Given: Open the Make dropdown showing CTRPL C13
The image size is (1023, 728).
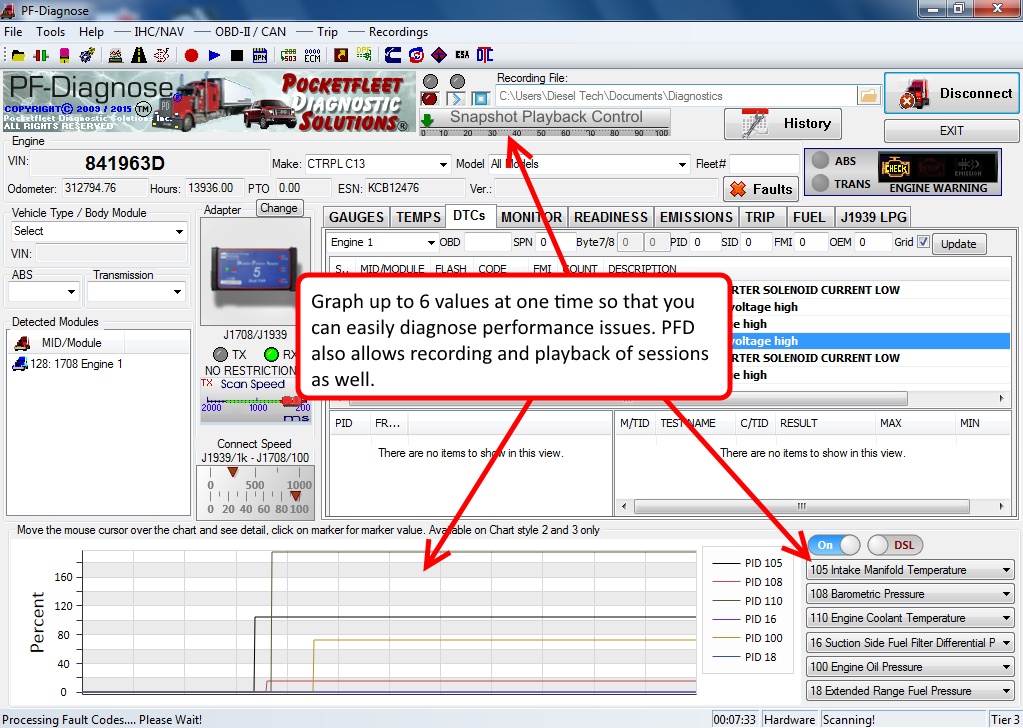Looking at the screenshot, I should (x=378, y=164).
